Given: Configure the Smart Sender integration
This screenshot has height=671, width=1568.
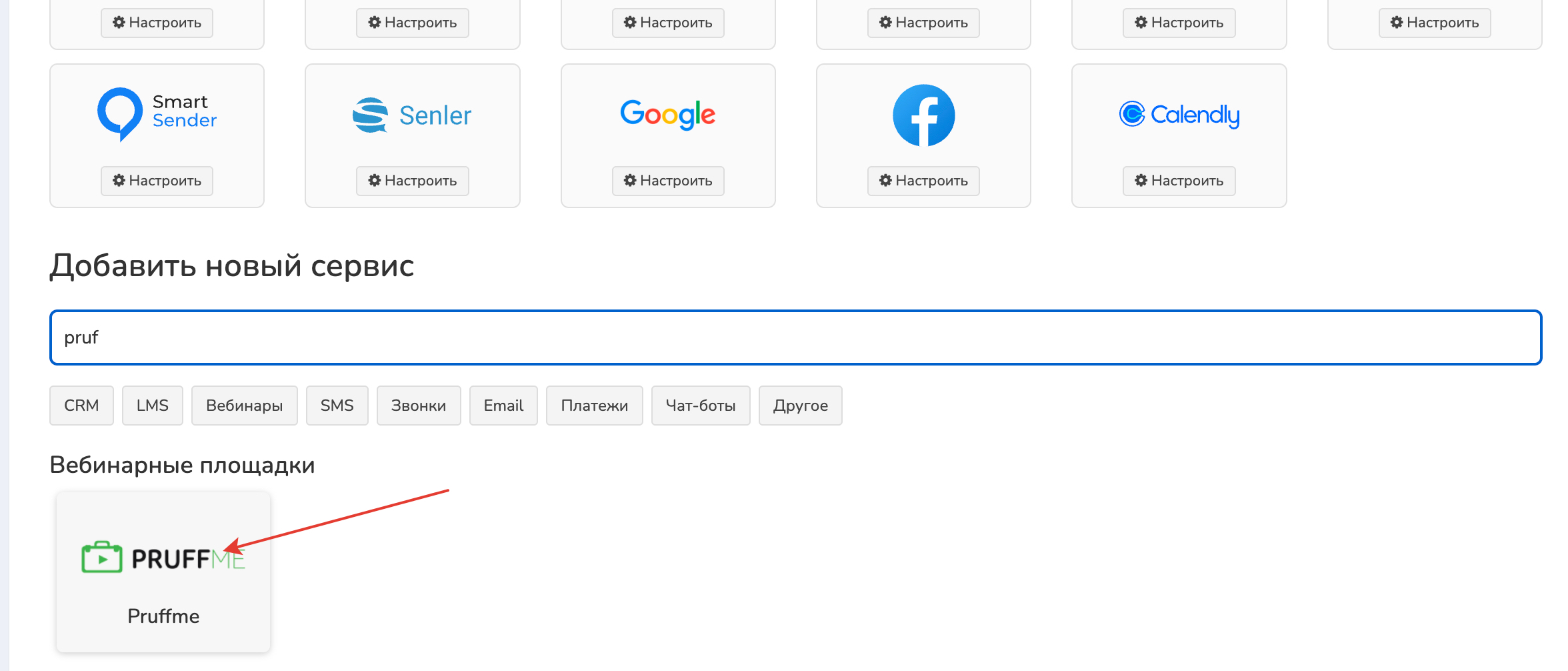Looking at the screenshot, I should click(x=157, y=181).
